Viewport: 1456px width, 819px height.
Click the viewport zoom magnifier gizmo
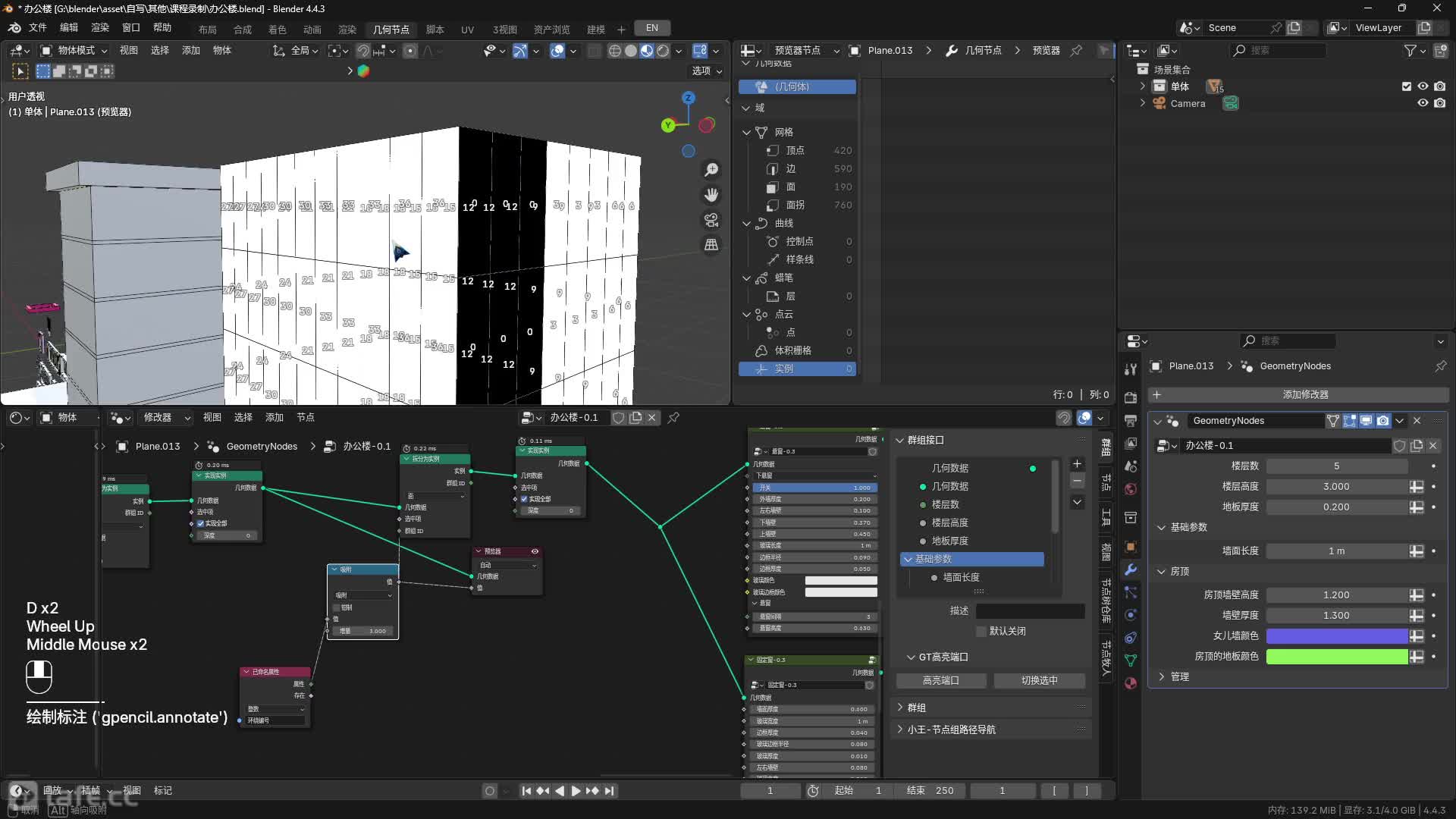[711, 170]
